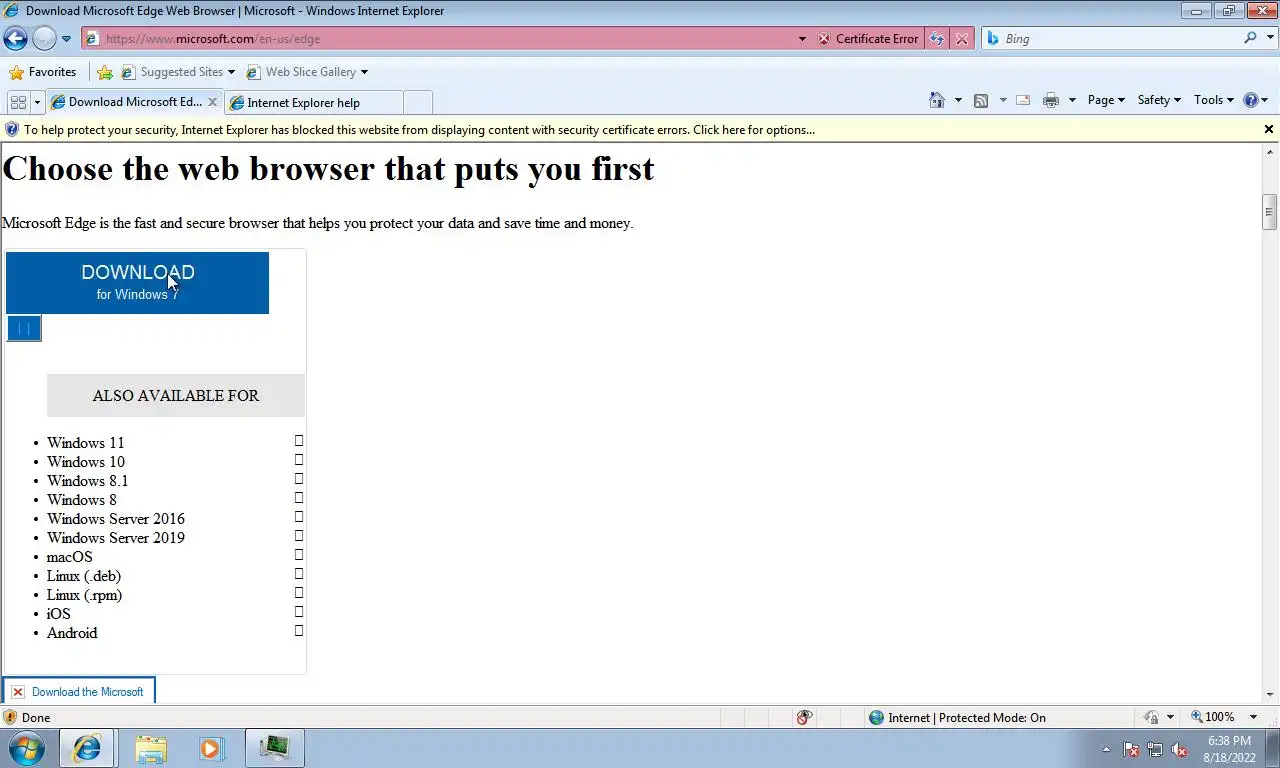Click the search magnifier icon
1280x768 pixels.
tap(1250, 38)
